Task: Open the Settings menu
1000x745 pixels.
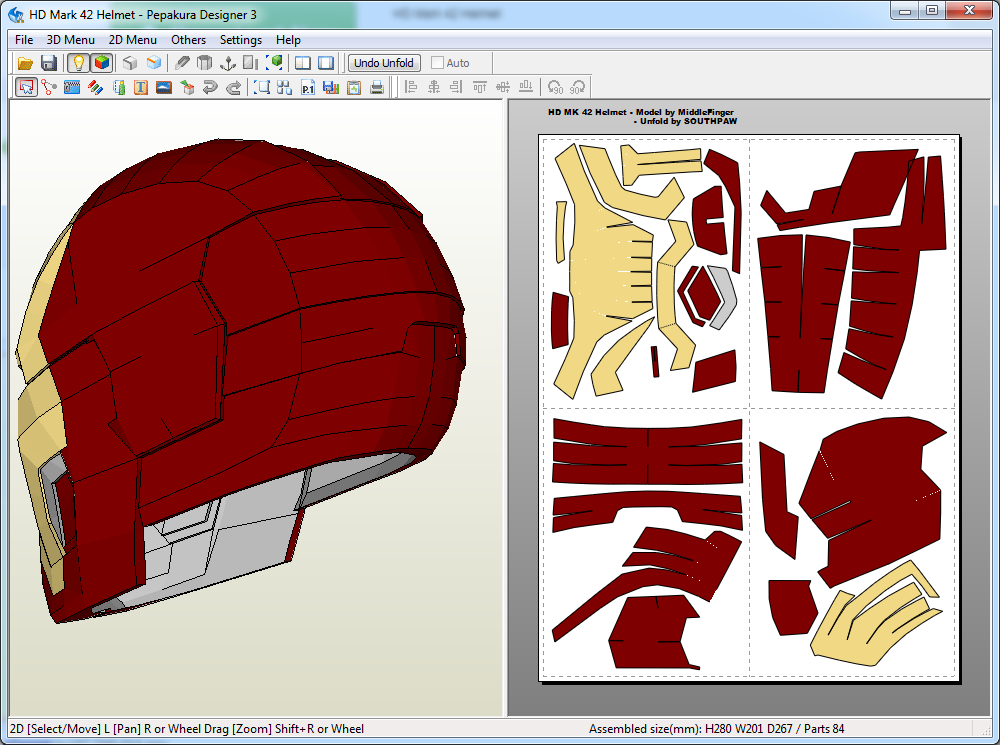Action: (241, 40)
